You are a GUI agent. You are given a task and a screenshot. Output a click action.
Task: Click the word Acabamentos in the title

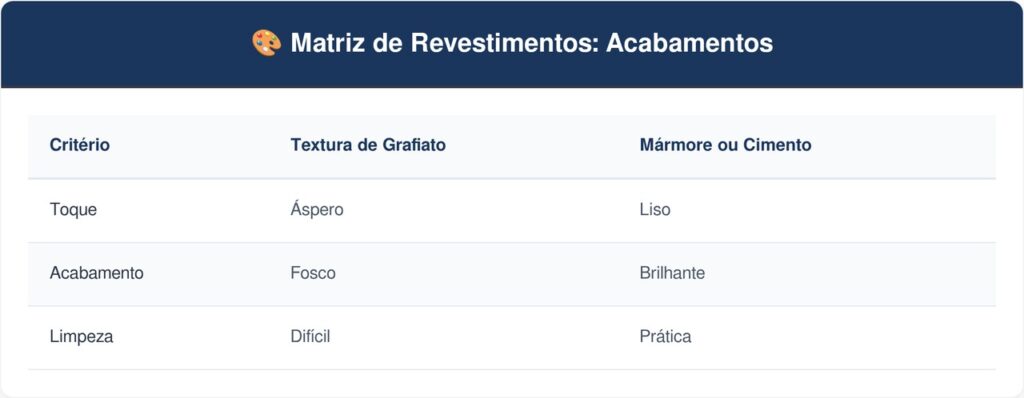pos(690,43)
